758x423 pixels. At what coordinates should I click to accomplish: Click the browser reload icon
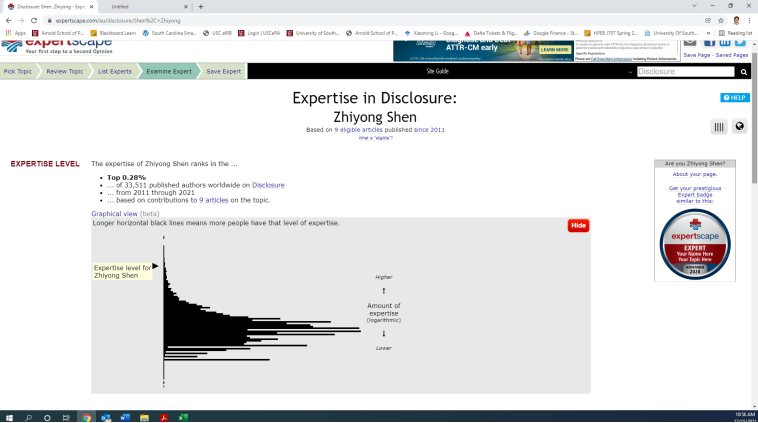coord(34,20)
